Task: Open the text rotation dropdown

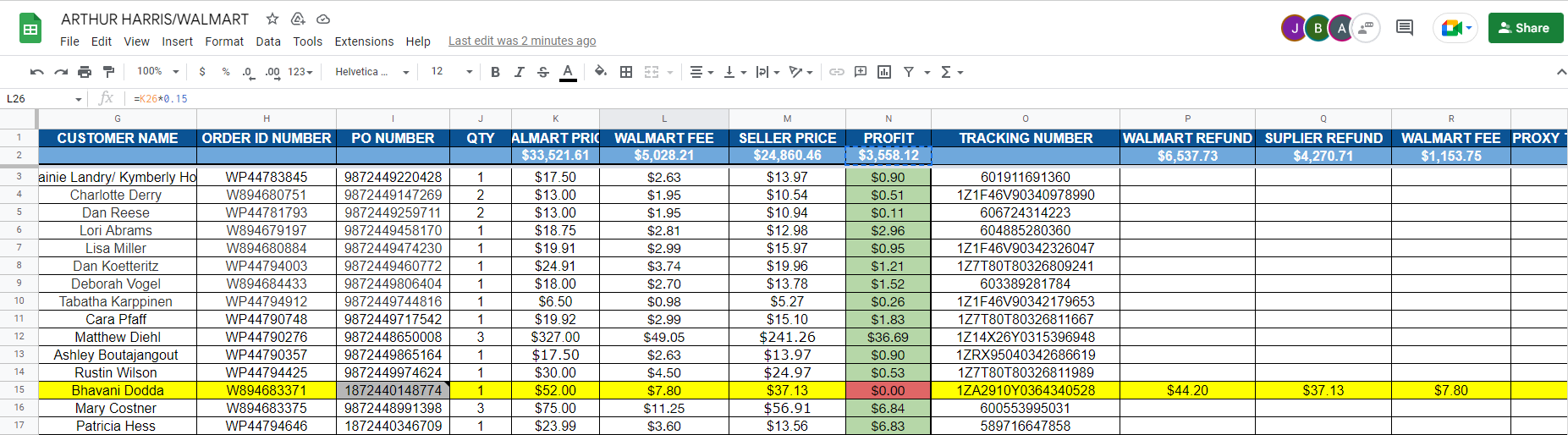Action: 801,72
